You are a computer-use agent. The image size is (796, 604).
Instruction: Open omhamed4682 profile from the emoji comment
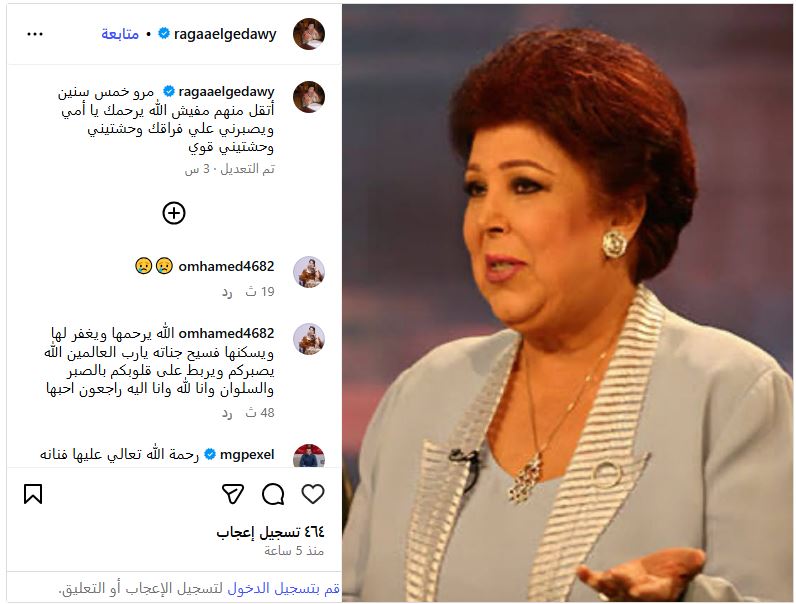tap(226, 266)
